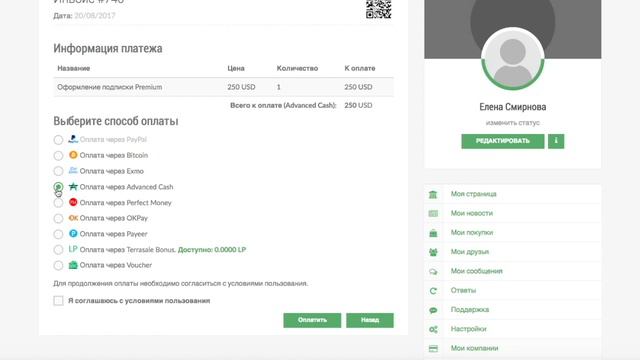This screenshot has width=640, height=360.
Task: Select Voucher payment radio button
Action: click(58, 265)
